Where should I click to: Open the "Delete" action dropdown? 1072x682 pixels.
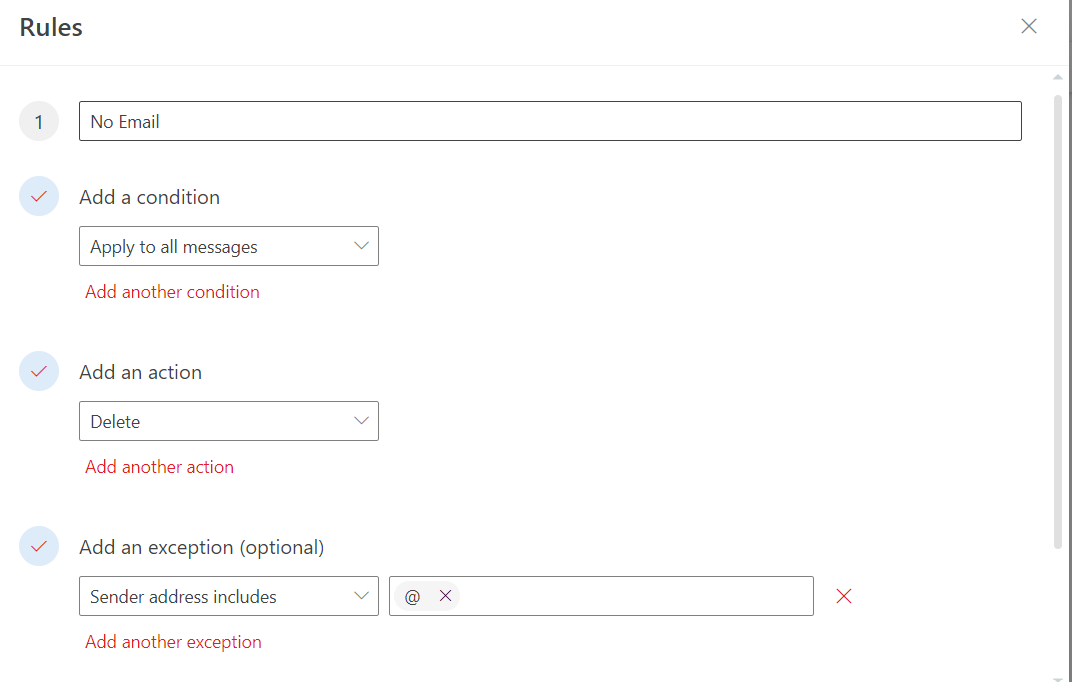229,421
